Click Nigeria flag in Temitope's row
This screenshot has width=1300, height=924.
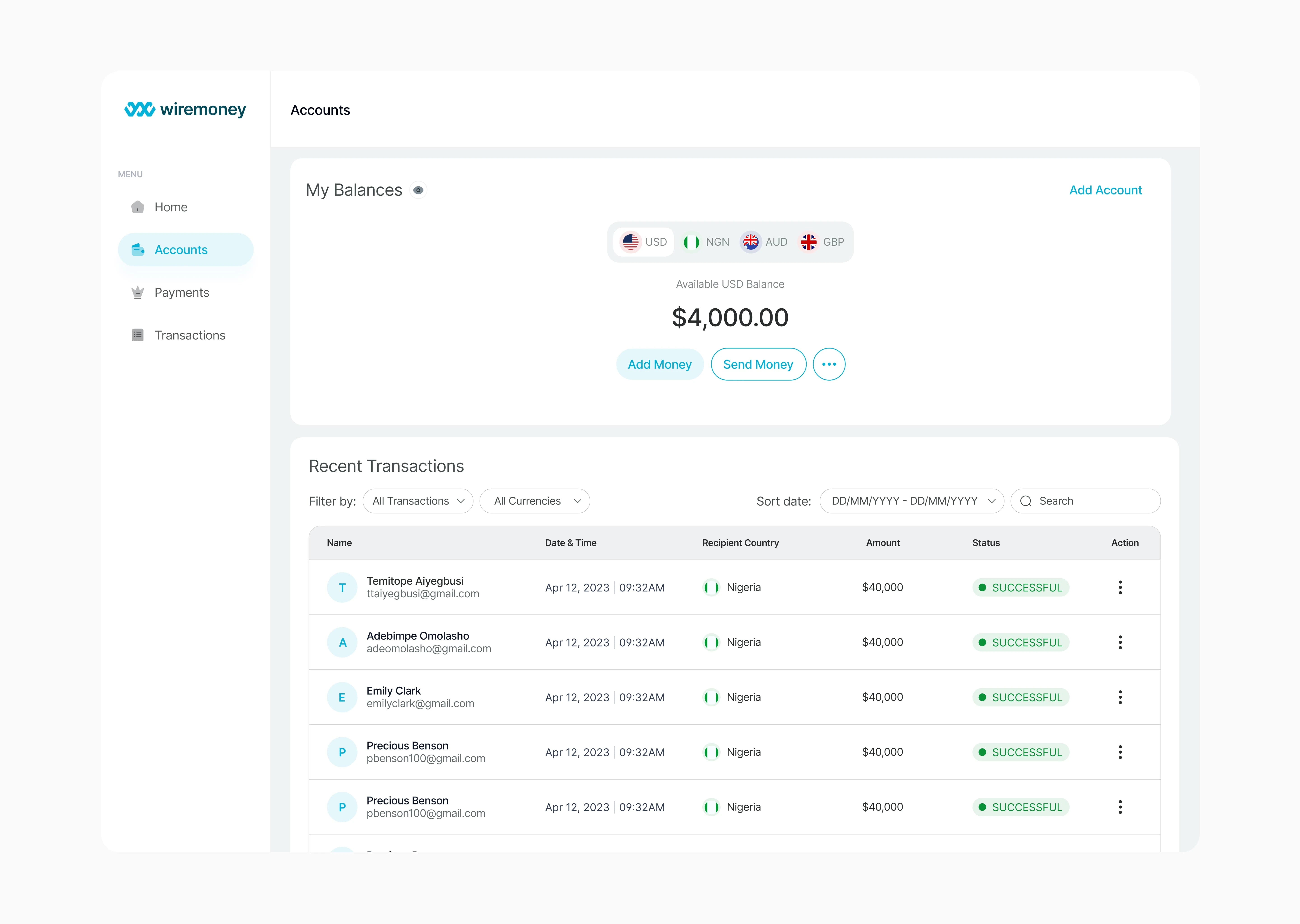(x=711, y=587)
